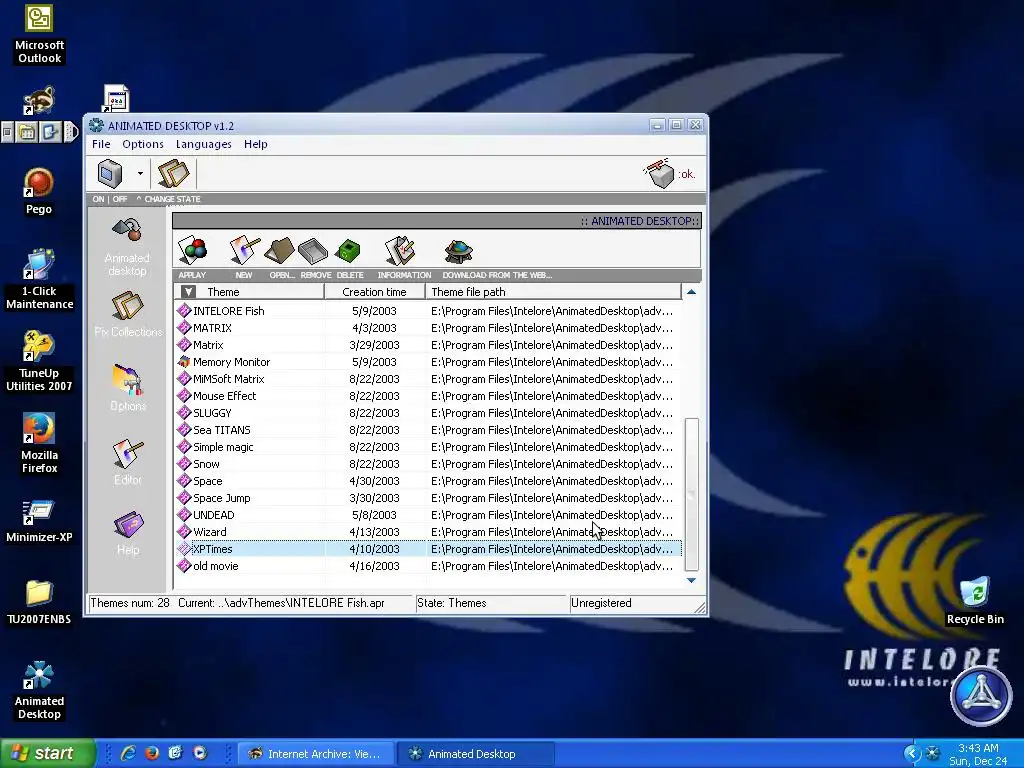Click scroll down arrow of theme list

pos(691,580)
